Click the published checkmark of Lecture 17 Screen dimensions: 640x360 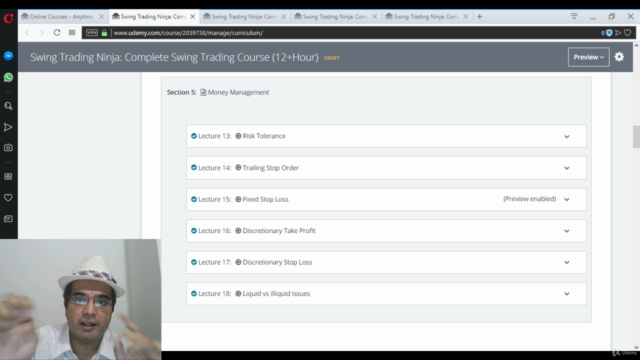(194, 262)
